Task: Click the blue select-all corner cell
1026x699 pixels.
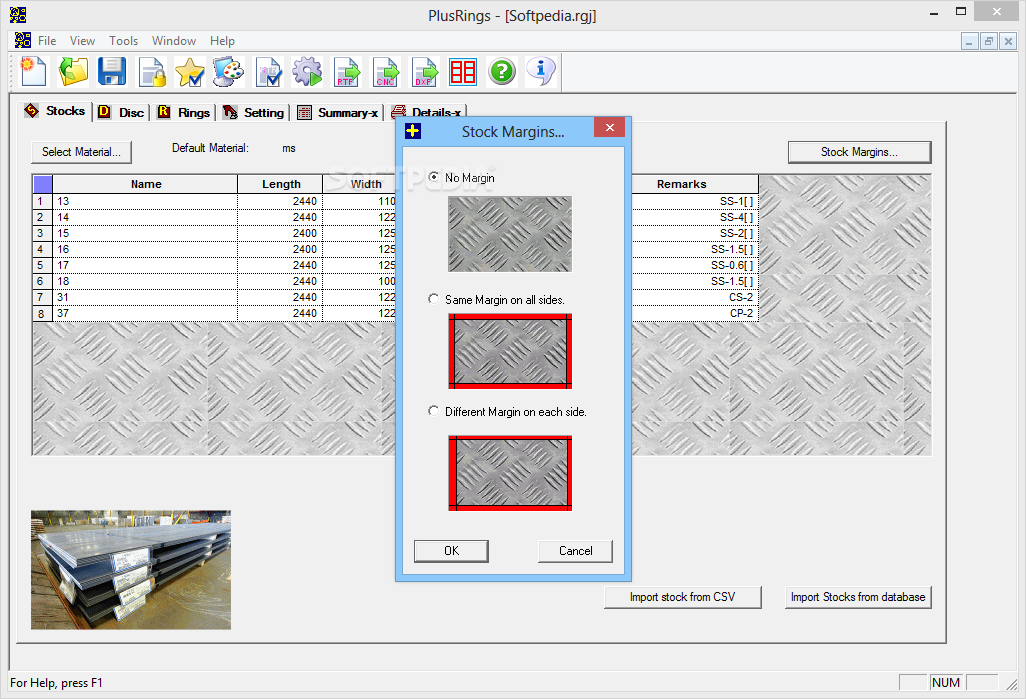Action: [x=43, y=184]
